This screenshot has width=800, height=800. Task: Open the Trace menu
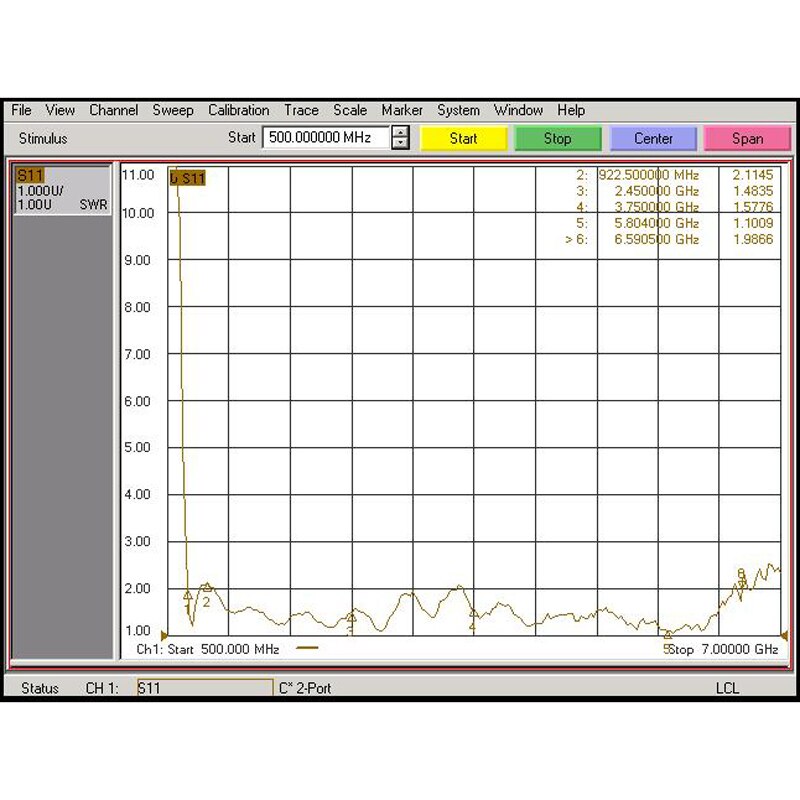coord(301,110)
